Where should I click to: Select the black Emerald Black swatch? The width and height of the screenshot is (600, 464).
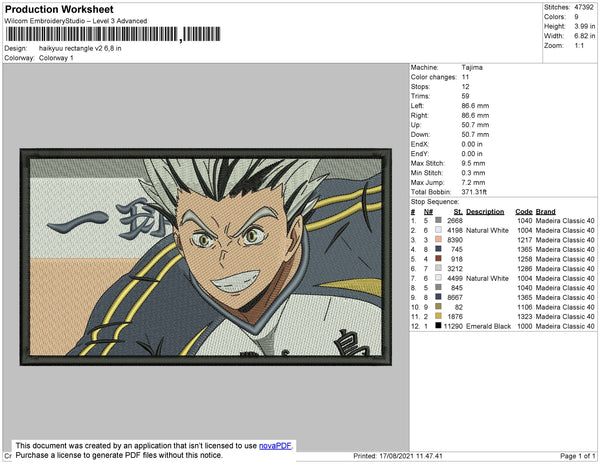(438, 326)
